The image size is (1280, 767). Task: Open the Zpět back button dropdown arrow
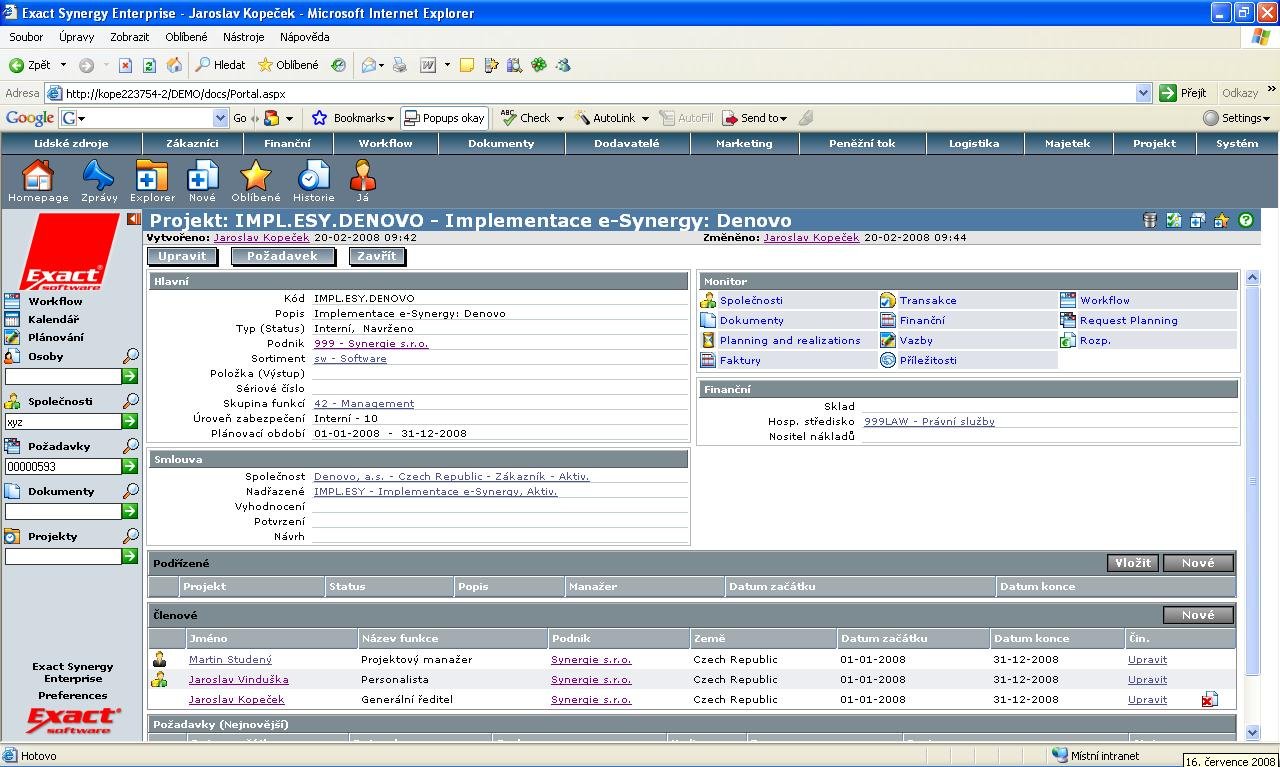[x=63, y=65]
